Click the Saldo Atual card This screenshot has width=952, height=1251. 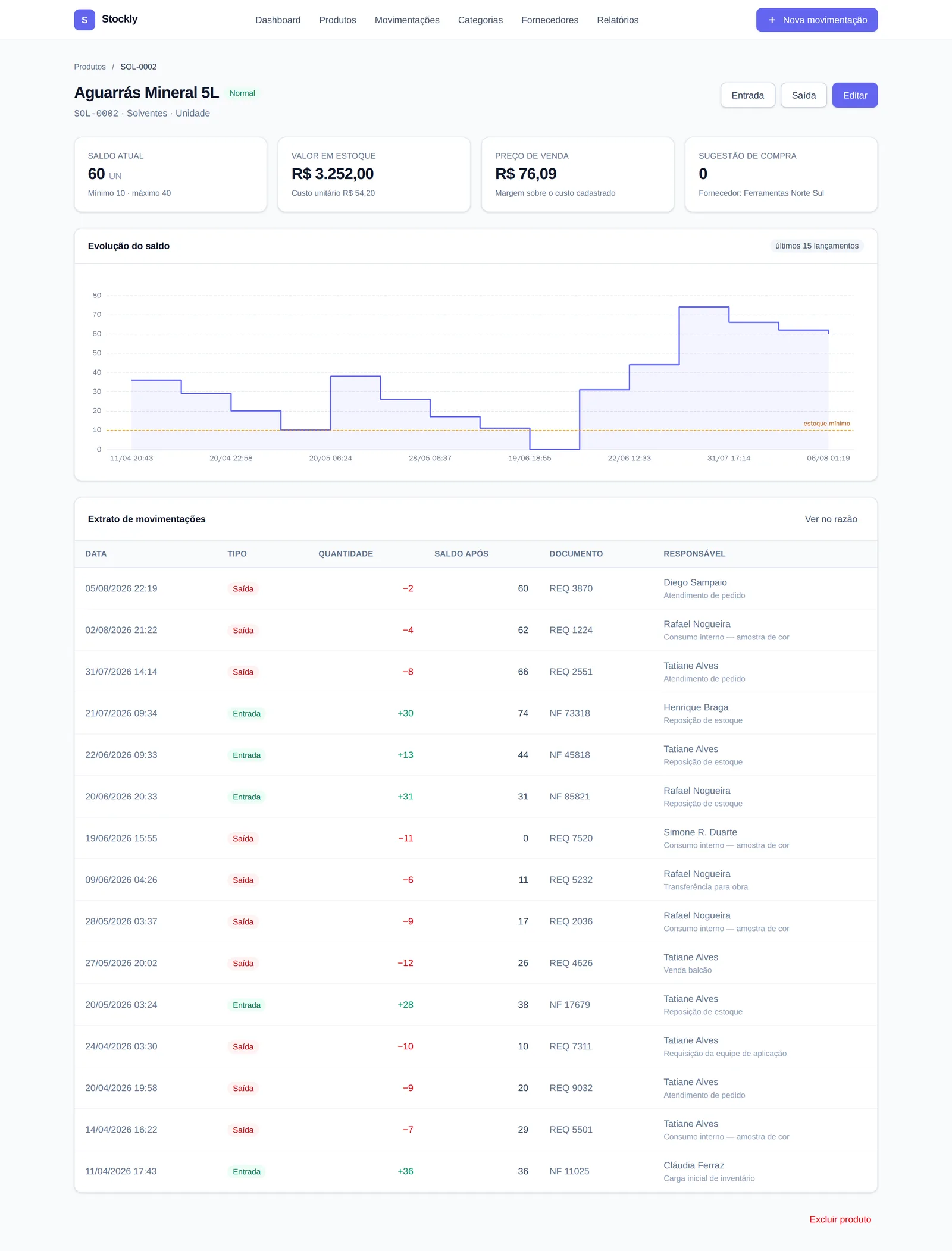click(170, 175)
